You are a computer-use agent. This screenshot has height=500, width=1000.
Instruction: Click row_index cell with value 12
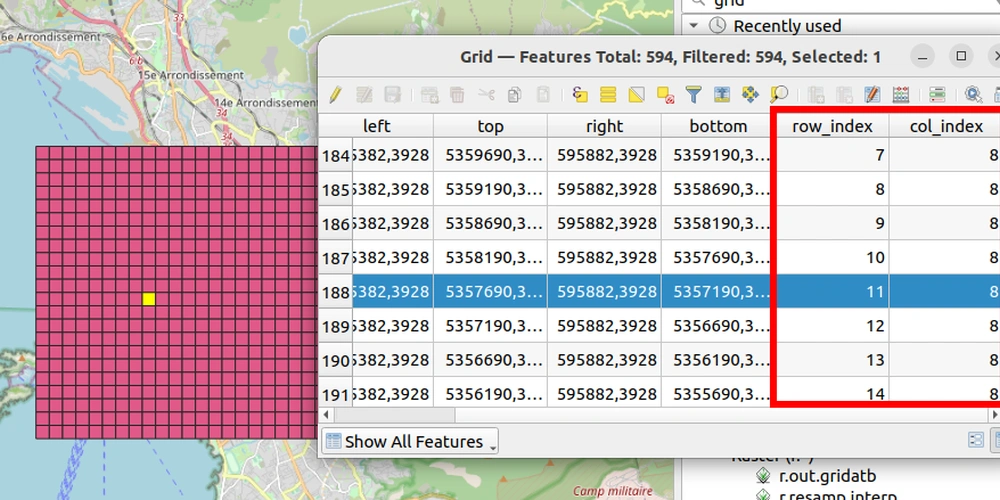(x=832, y=327)
